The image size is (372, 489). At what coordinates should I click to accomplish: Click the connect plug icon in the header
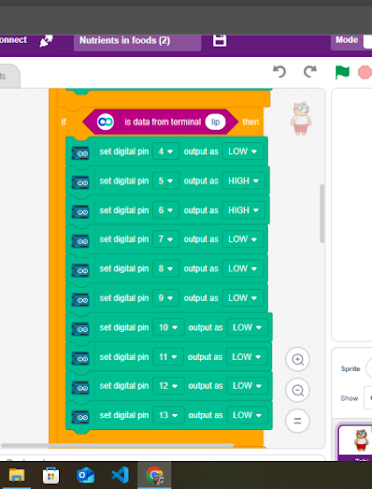coord(46,41)
